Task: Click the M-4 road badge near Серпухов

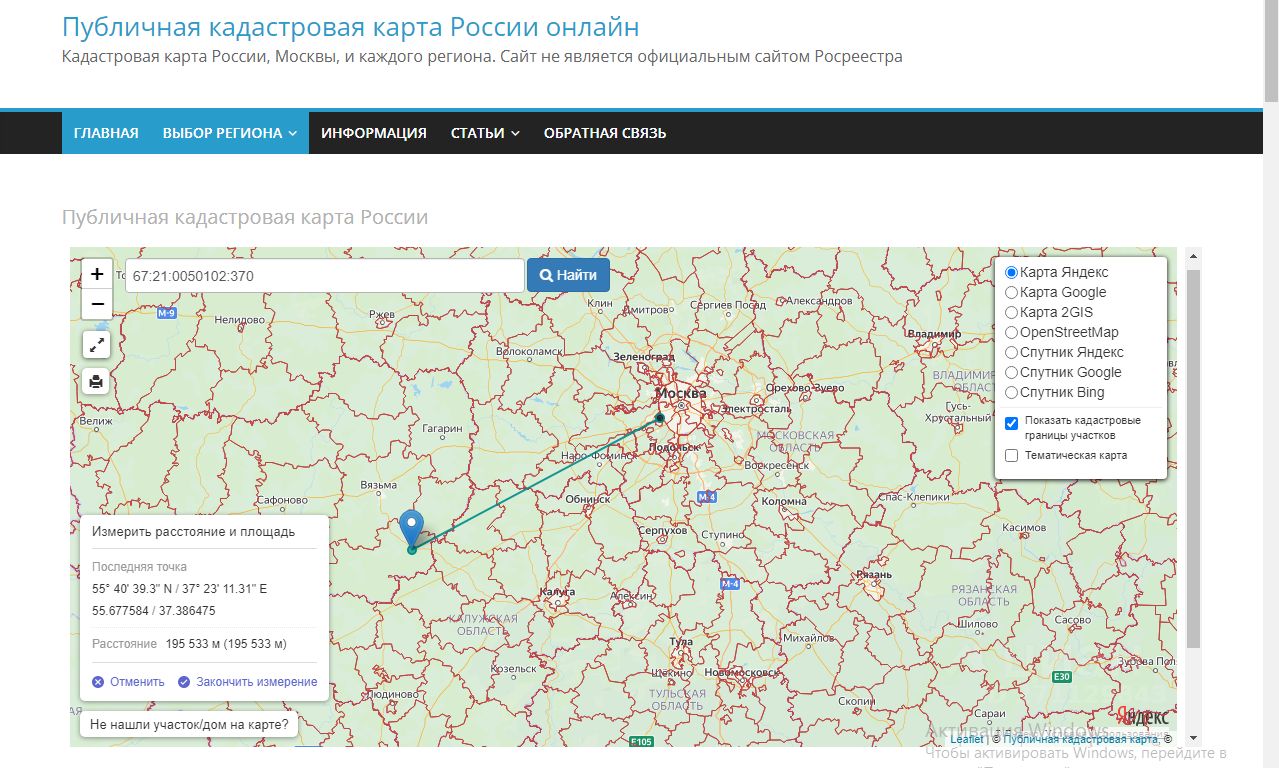Action: [x=707, y=497]
